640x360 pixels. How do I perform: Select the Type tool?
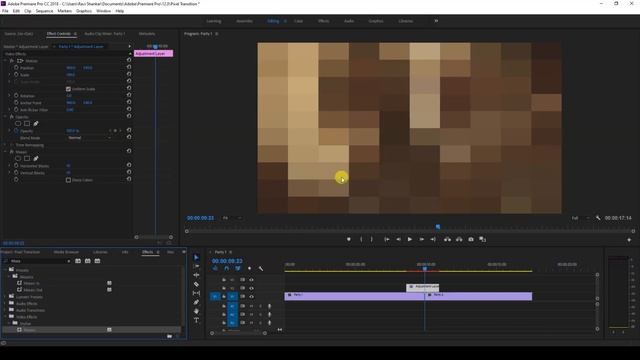point(196,320)
